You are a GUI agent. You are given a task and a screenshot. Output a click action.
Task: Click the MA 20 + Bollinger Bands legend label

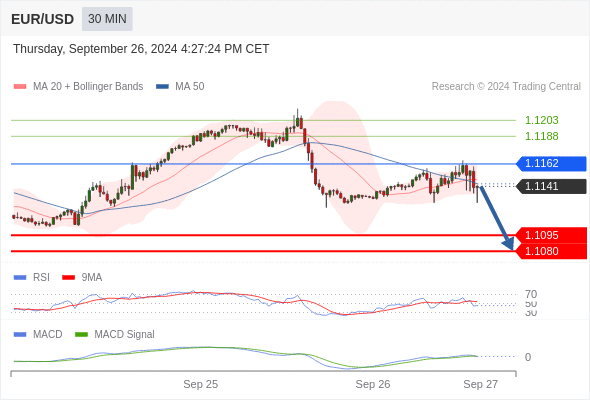coord(88,87)
